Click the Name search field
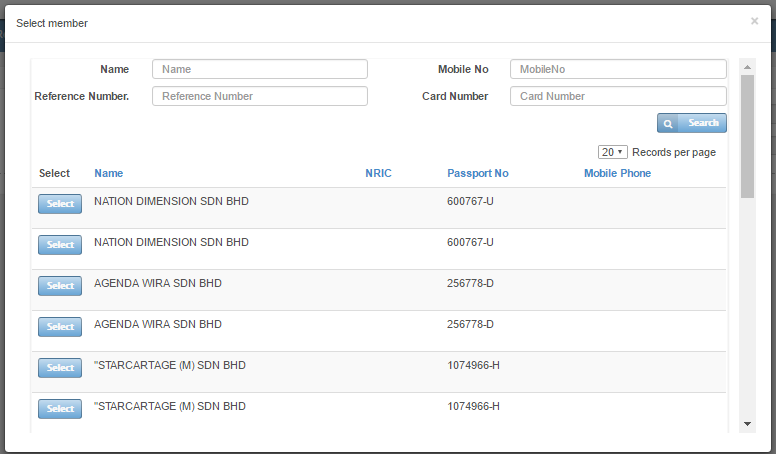 tap(260, 69)
